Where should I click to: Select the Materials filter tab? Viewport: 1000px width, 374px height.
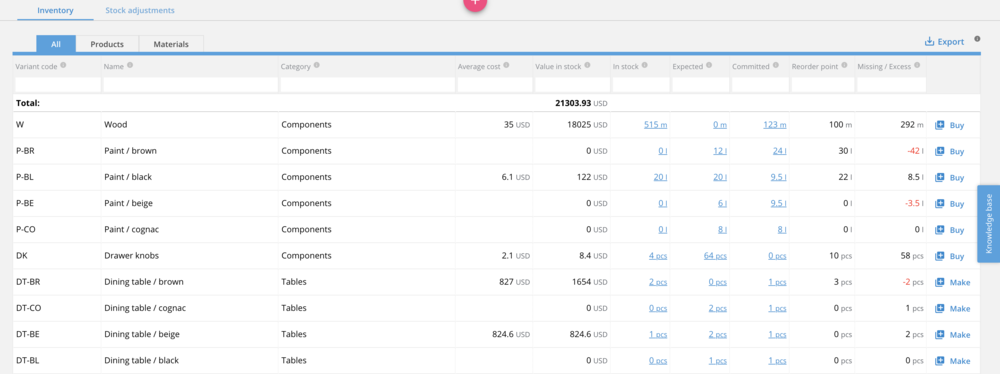(x=171, y=44)
